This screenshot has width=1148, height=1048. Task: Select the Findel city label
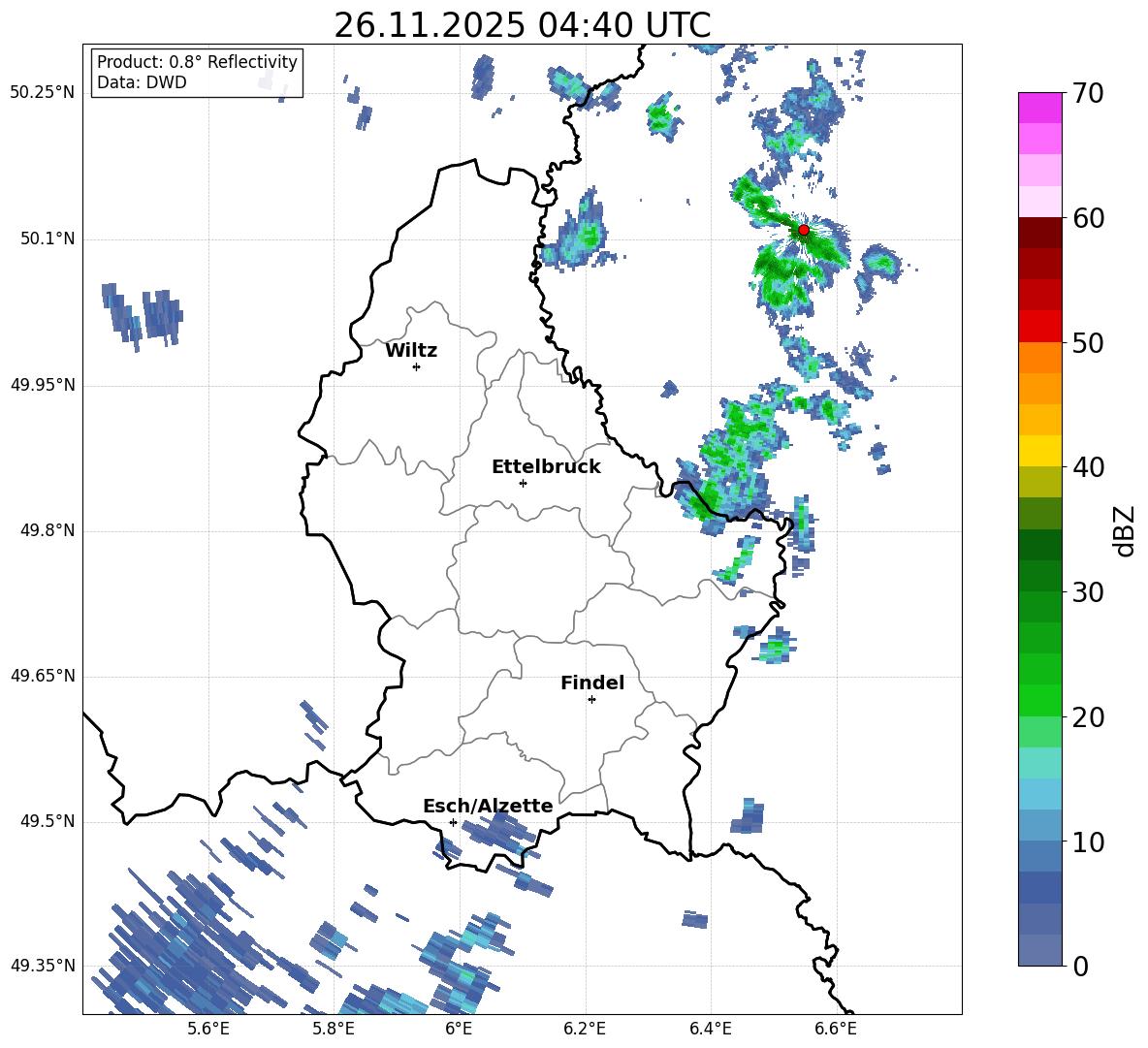592,683
